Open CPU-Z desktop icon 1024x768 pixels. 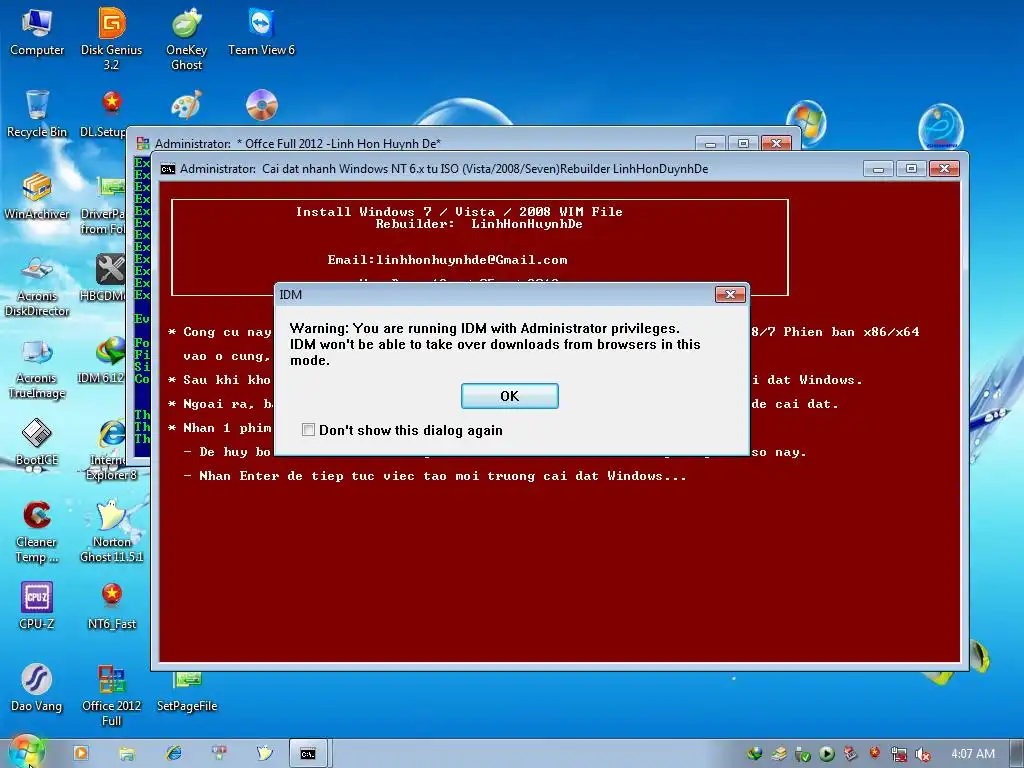[x=37, y=606]
